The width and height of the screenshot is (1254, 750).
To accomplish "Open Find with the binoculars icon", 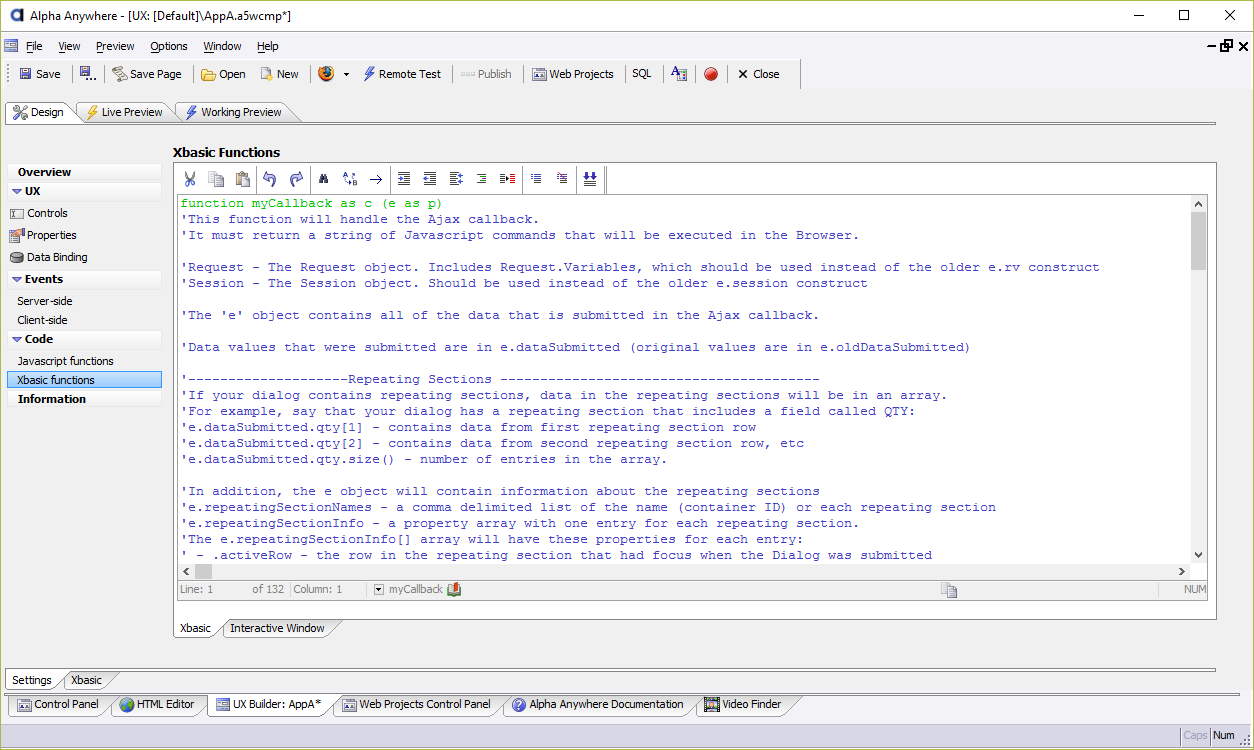I will tap(324, 179).
